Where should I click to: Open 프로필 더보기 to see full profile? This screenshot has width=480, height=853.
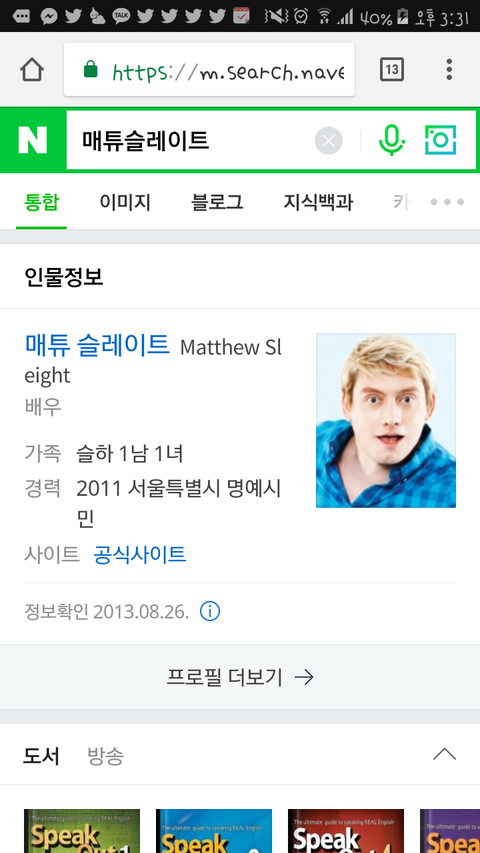pos(240,677)
